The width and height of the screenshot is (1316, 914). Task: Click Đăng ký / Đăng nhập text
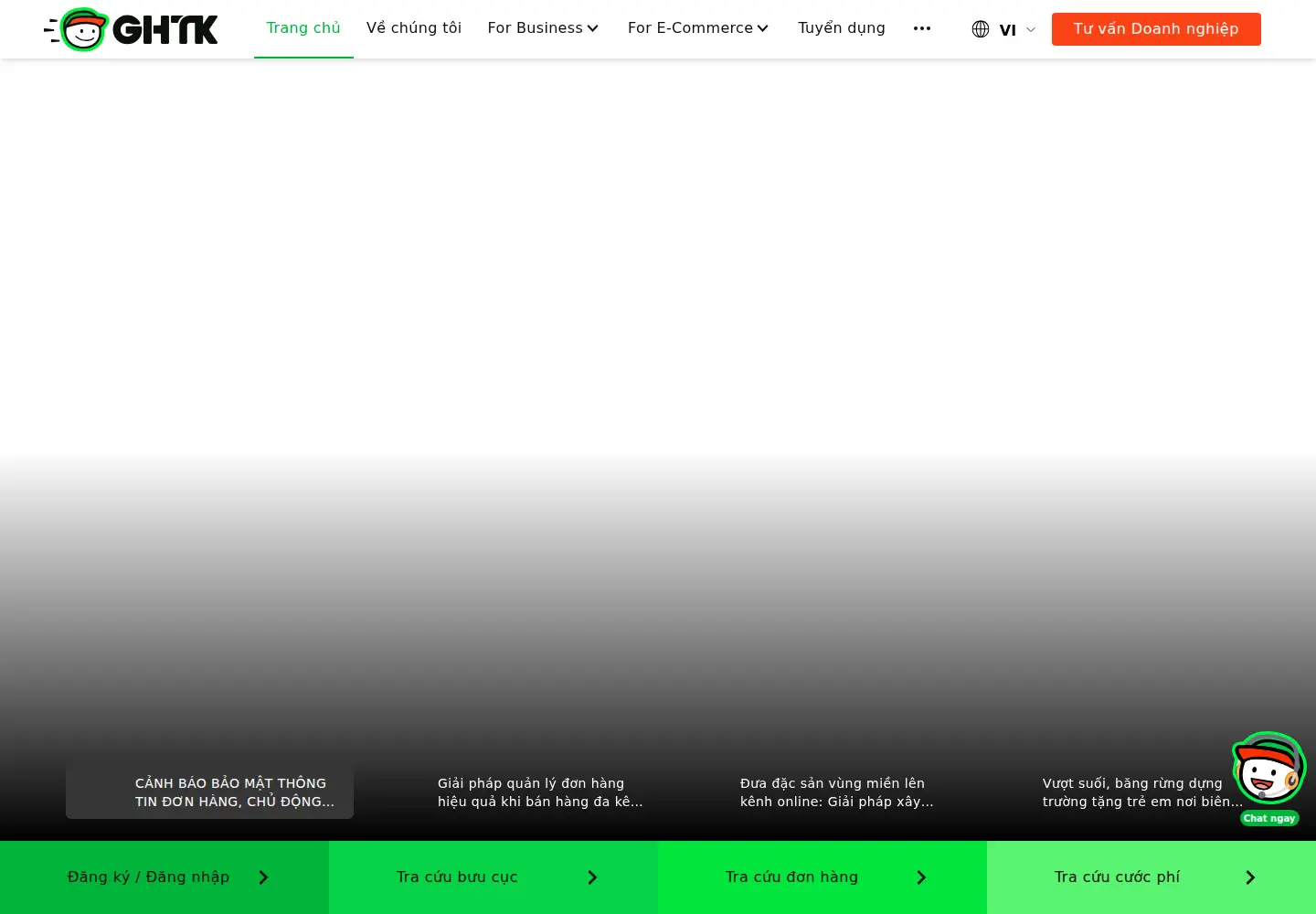point(148,877)
